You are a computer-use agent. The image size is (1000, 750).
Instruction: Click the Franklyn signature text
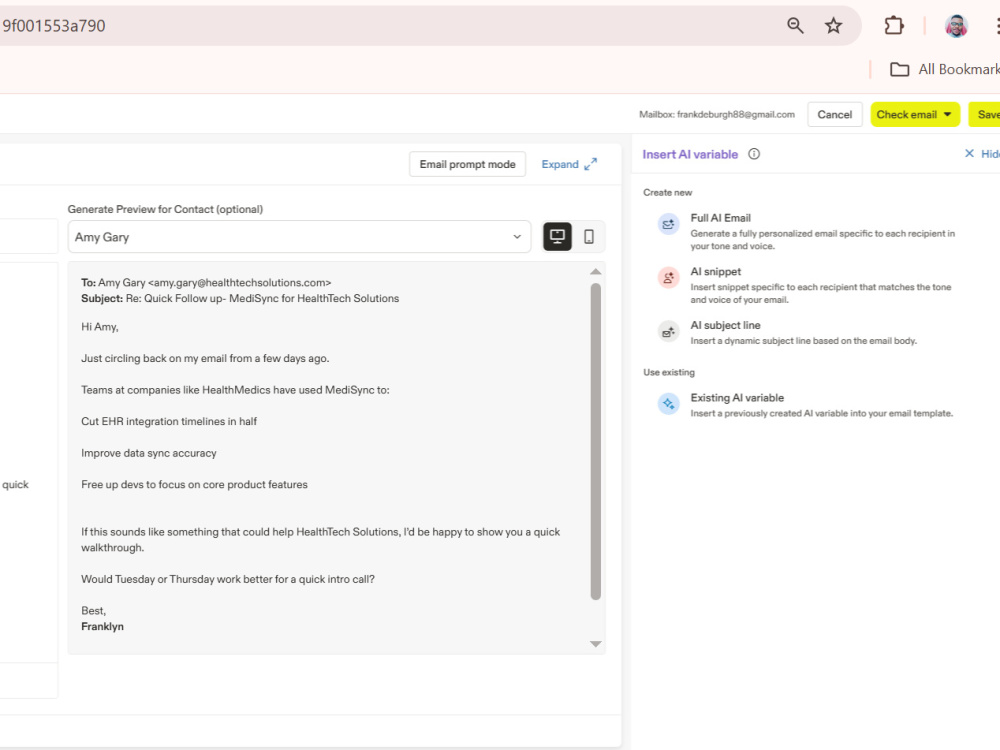point(102,627)
